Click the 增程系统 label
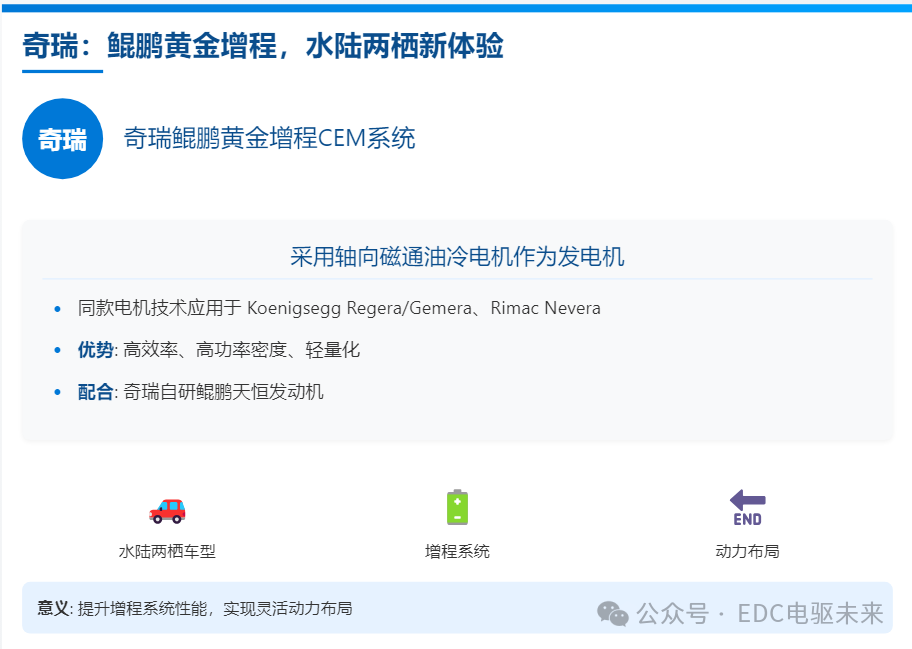912x649 pixels. coord(457,551)
